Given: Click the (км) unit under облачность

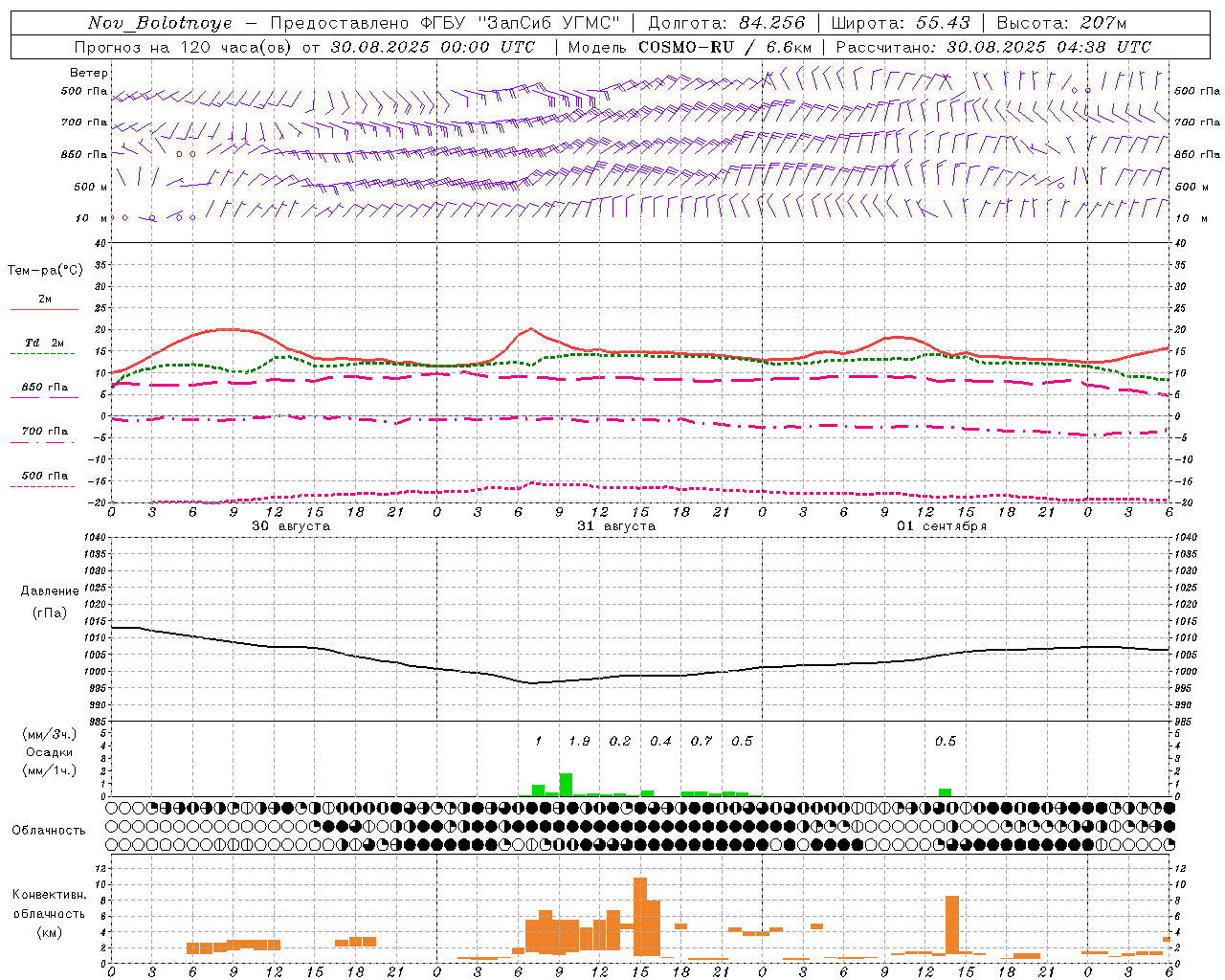Looking at the screenshot, I should click(49, 932).
